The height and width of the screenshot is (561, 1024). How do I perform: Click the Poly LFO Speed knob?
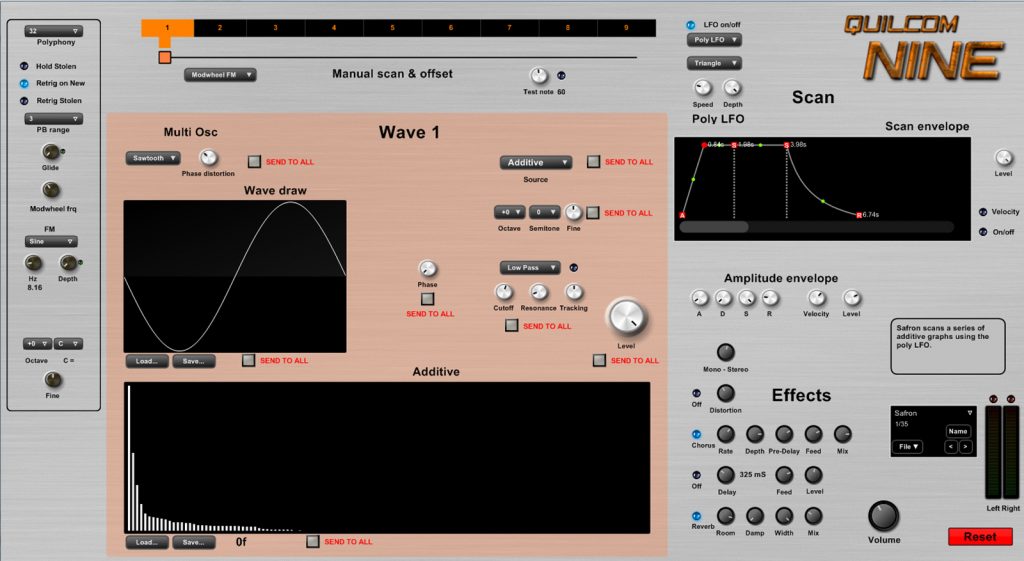(703, 89)
